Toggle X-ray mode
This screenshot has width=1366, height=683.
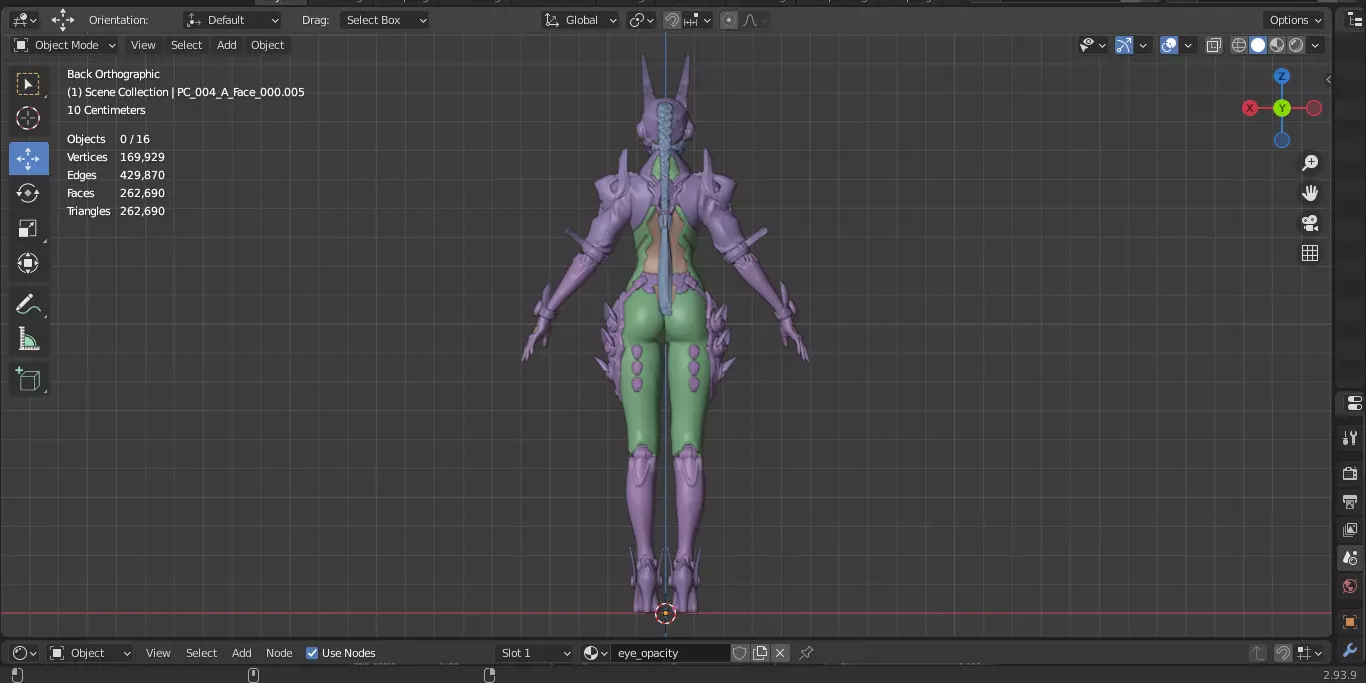[x=1214, y=45]
